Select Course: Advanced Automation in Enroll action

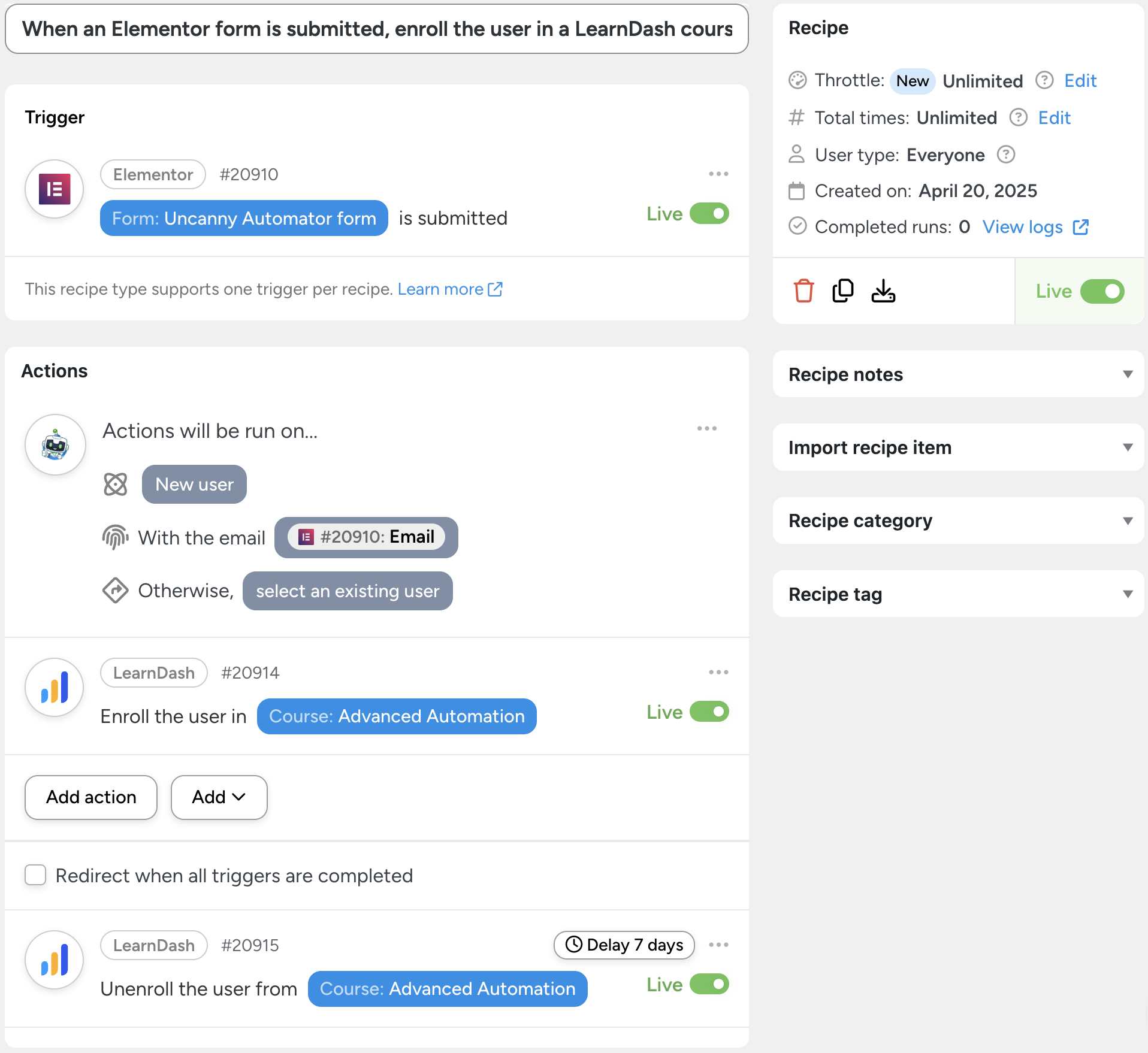[x=397, y=716]
